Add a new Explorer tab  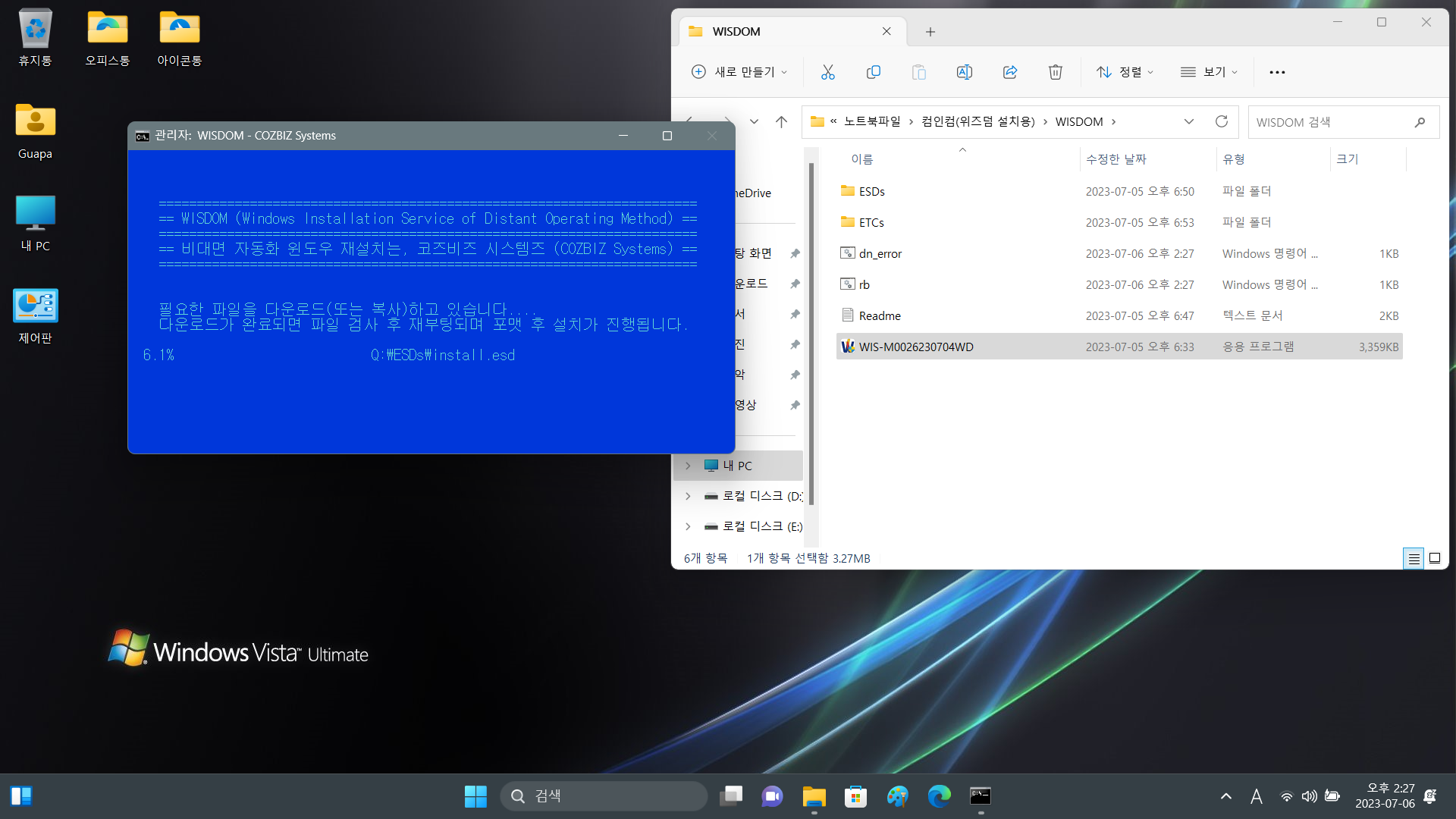tap(930, 31)
